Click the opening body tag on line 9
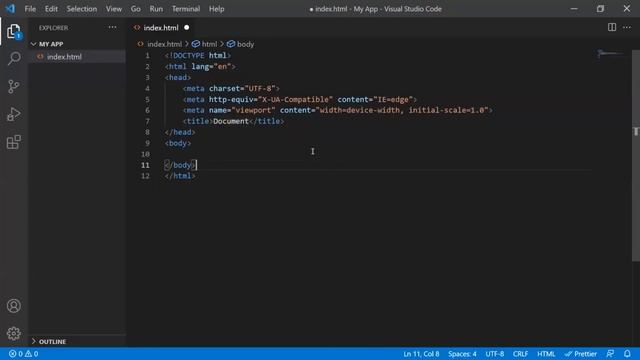Image resolution: width=640 pixels, height=360 pixels. coord(178,143)
